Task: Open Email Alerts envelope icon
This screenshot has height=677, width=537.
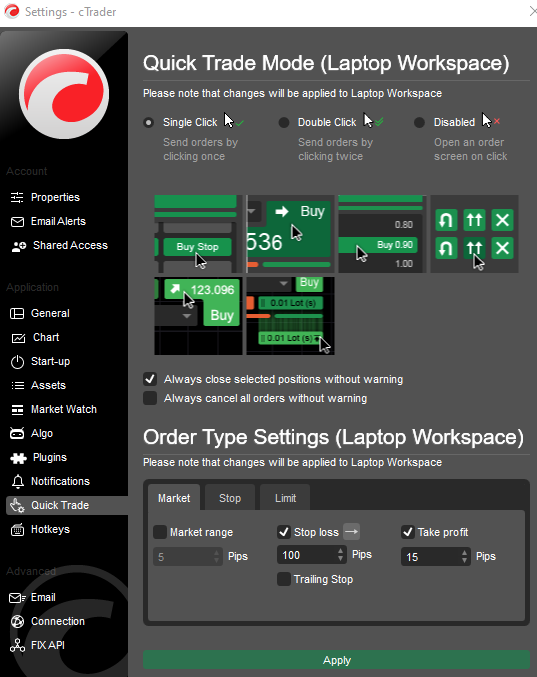Action: [x=17, y=221]
